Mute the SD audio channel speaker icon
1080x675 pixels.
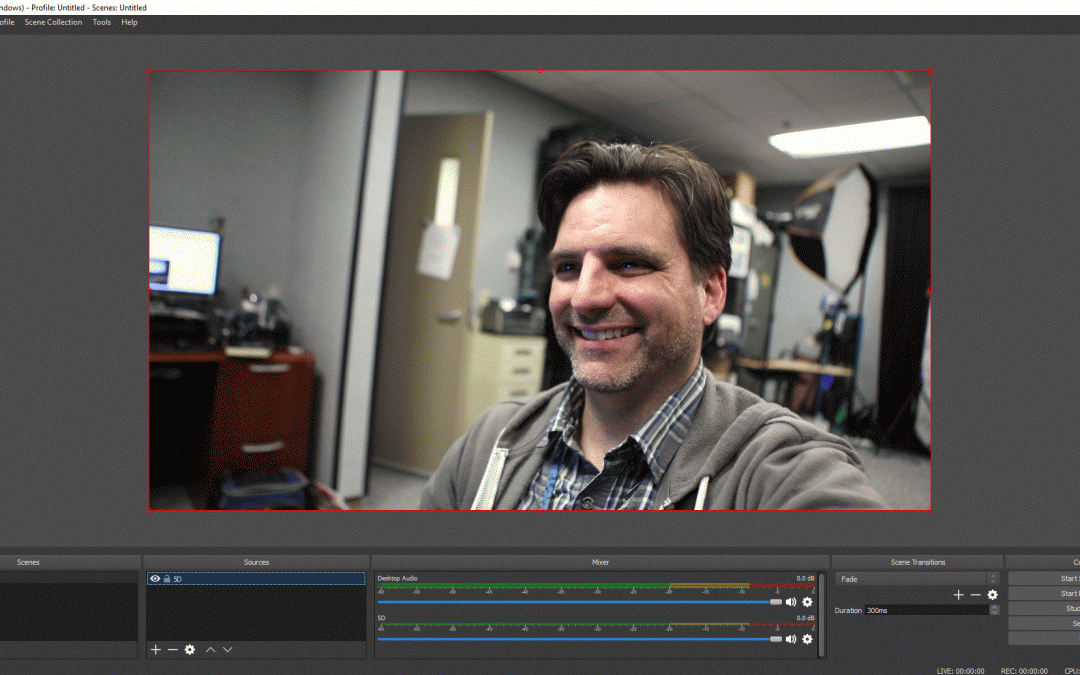(x=791, y=639)
